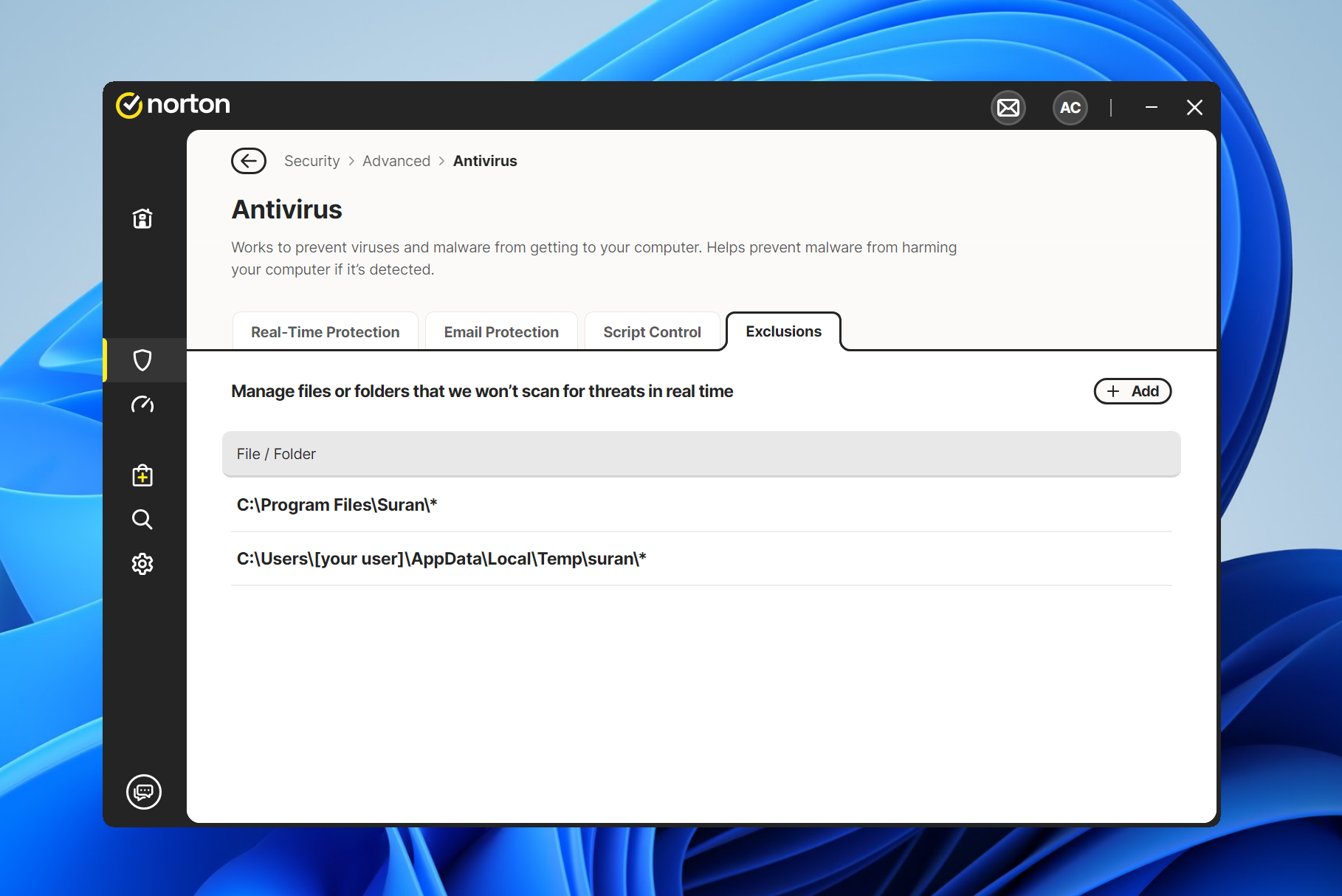Go back with the arrow button
Image resolution: width=1342 pixels, height=896 pixels.
pyautogui.click(x=249, y=161)
